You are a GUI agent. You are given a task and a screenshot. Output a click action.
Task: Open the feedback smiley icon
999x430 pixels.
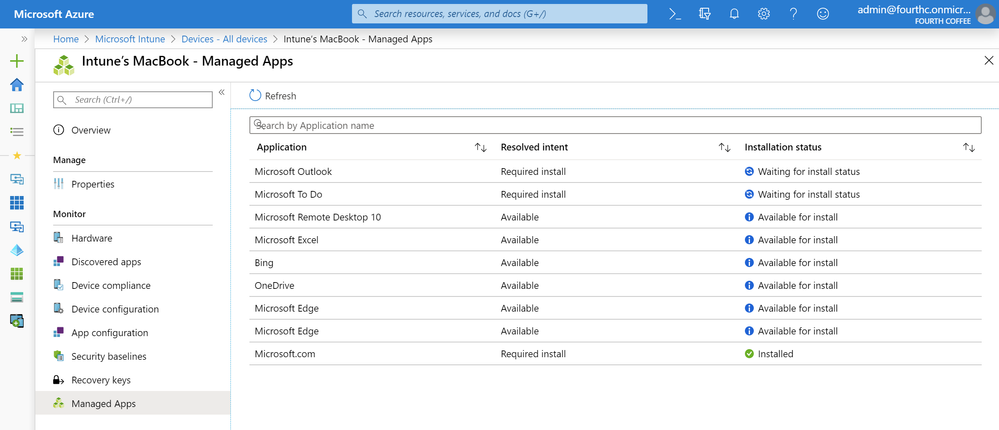823,14
